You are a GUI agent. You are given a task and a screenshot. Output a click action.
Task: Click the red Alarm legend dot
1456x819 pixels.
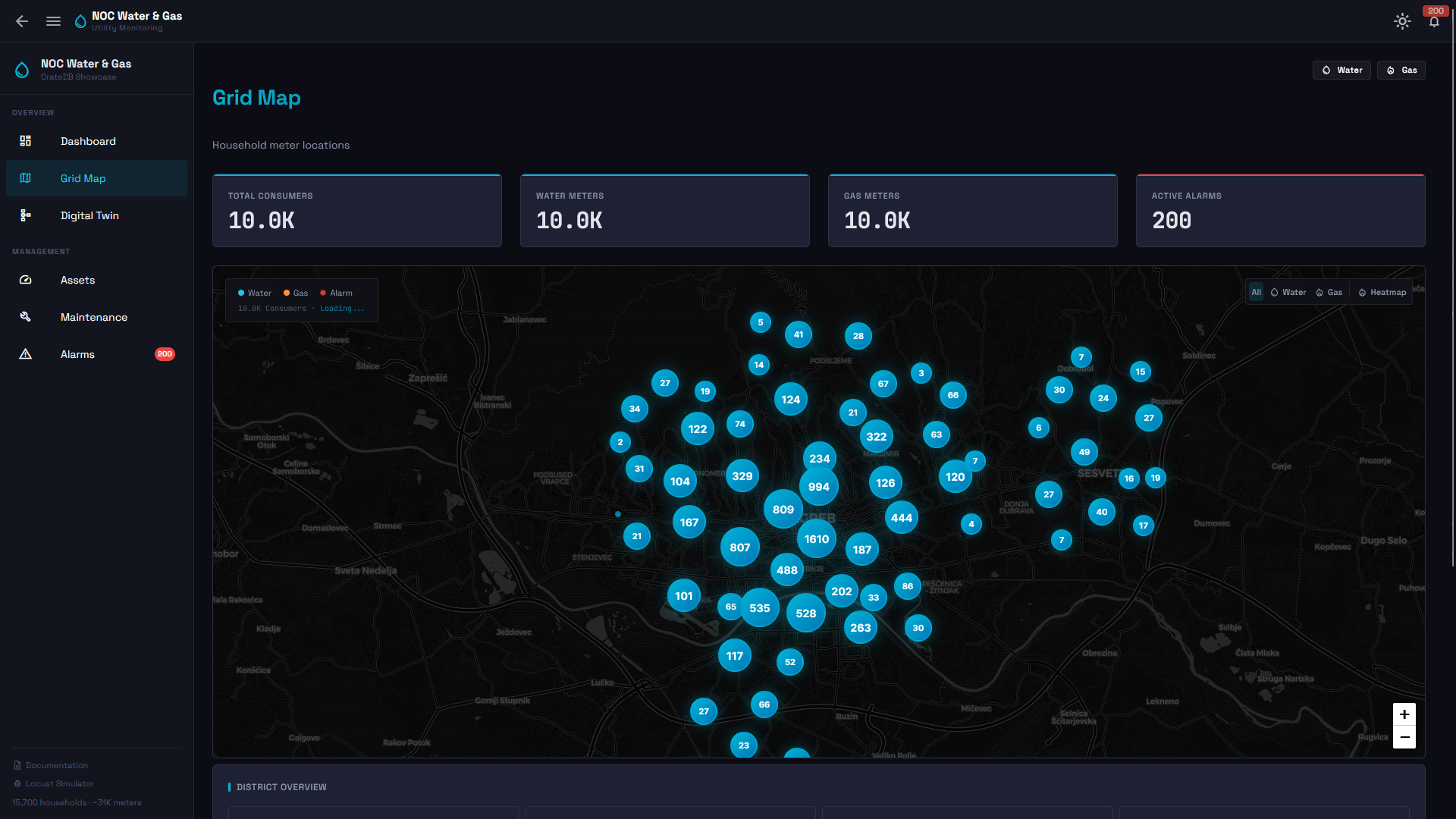[x=323, y=293]
